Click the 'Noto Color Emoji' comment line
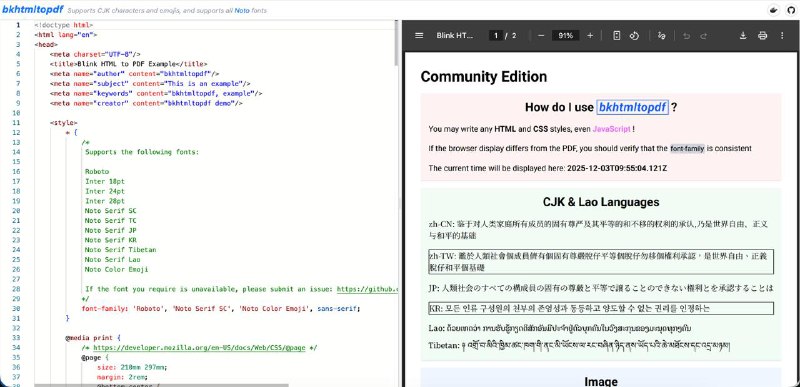The width and height of the screenshot is (800, 387). 117,270
